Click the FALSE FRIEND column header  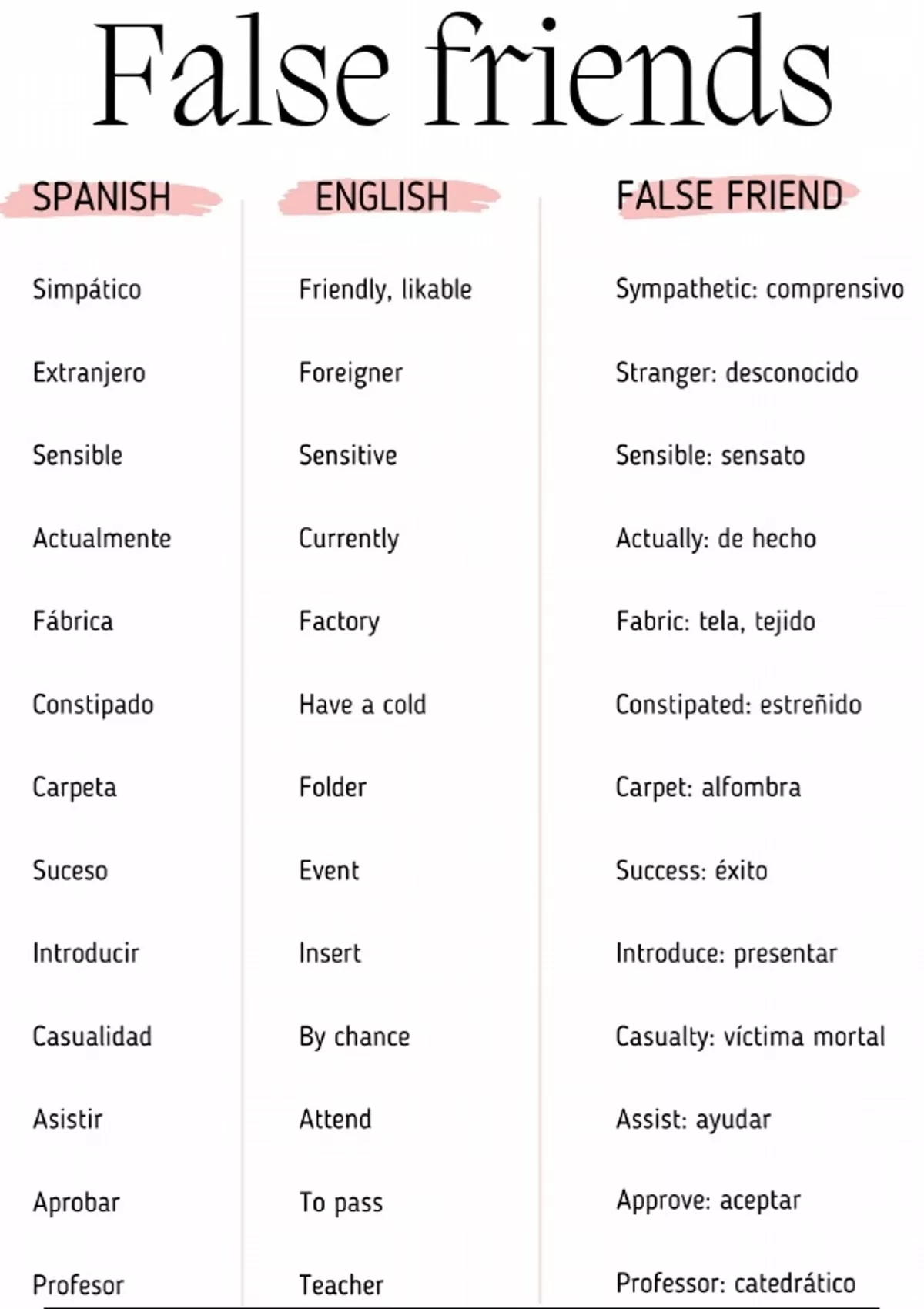(728, 196)
